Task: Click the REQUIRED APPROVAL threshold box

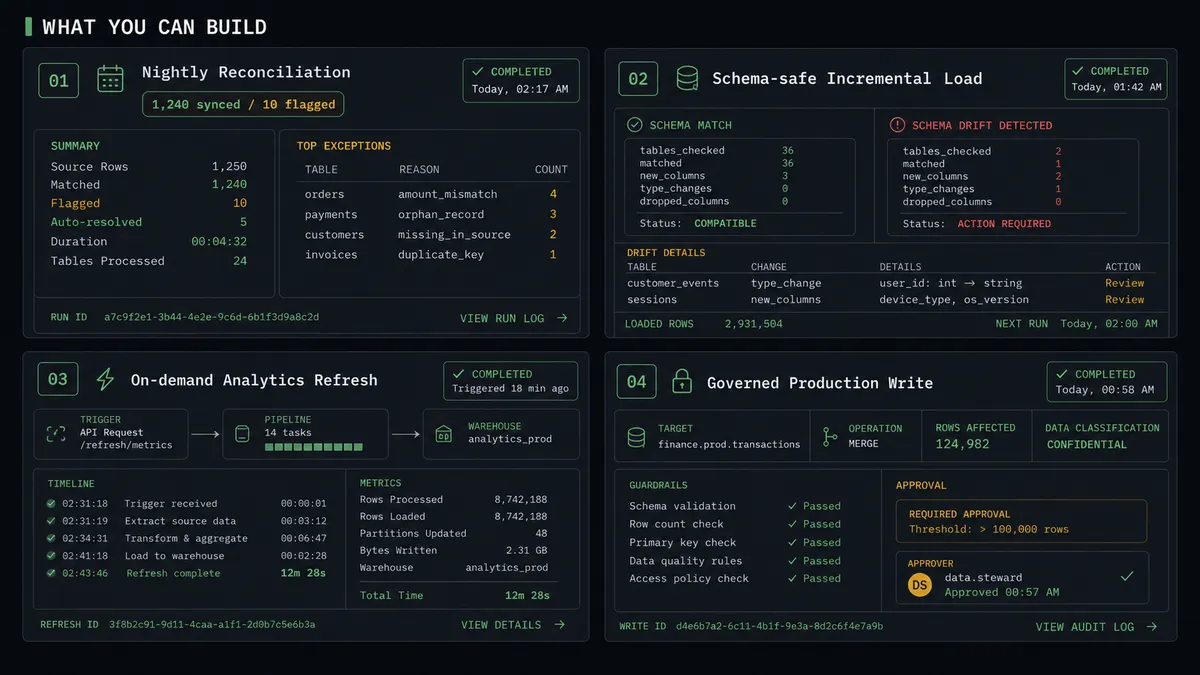Action: tap(1022, 521)
